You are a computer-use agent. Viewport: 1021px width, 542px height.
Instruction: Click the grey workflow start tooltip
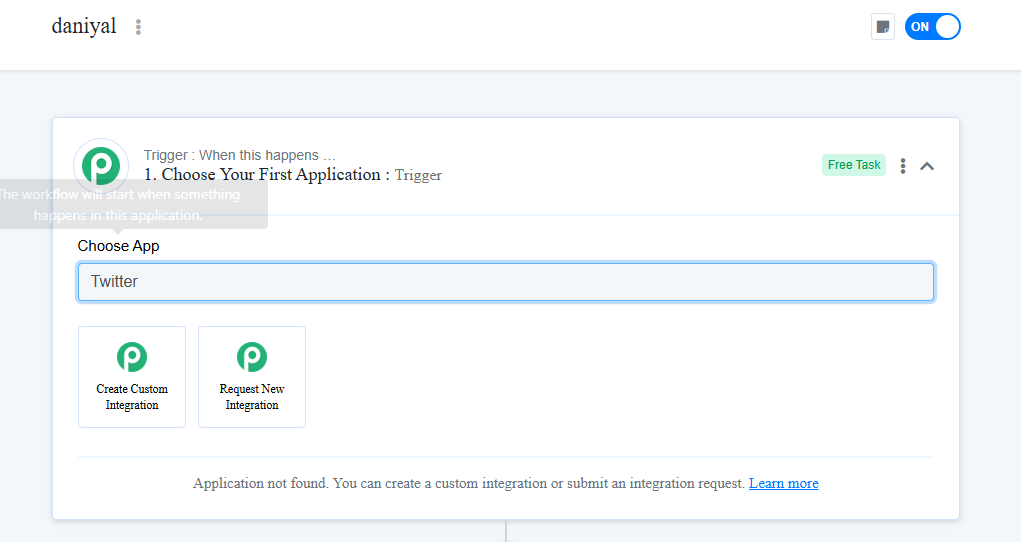(130, 205)
